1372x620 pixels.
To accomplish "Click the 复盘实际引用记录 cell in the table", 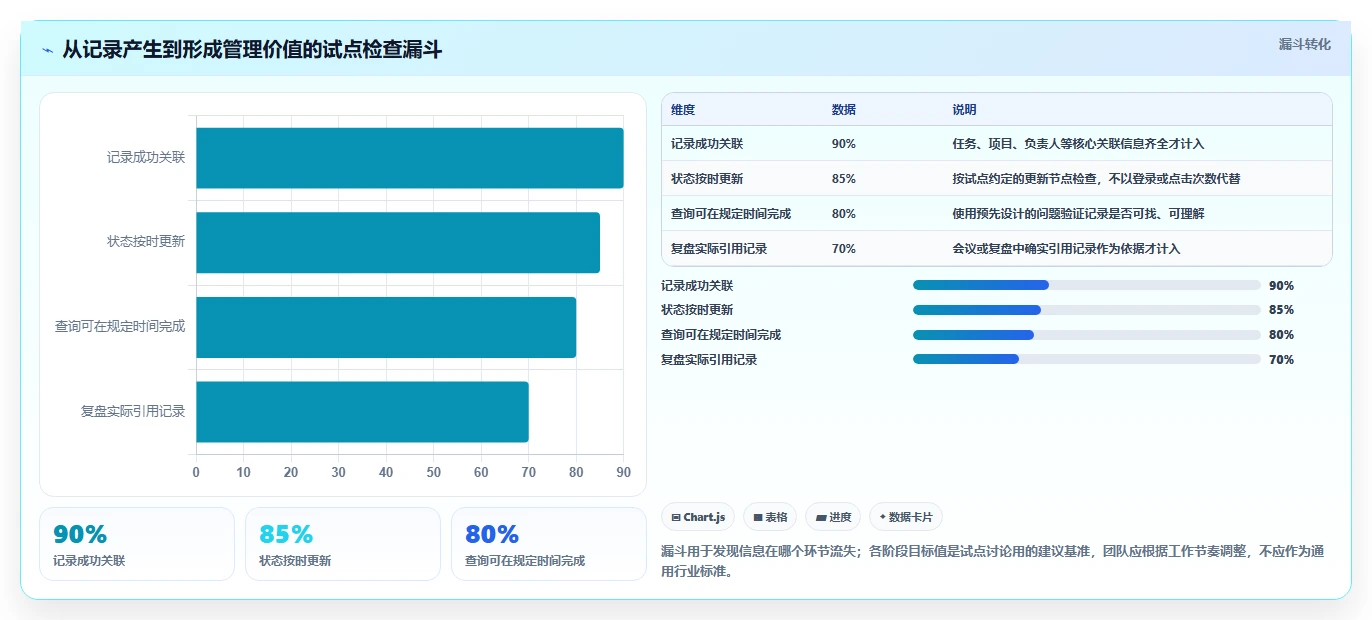I will pyautogui.click(x=719, y=249).
